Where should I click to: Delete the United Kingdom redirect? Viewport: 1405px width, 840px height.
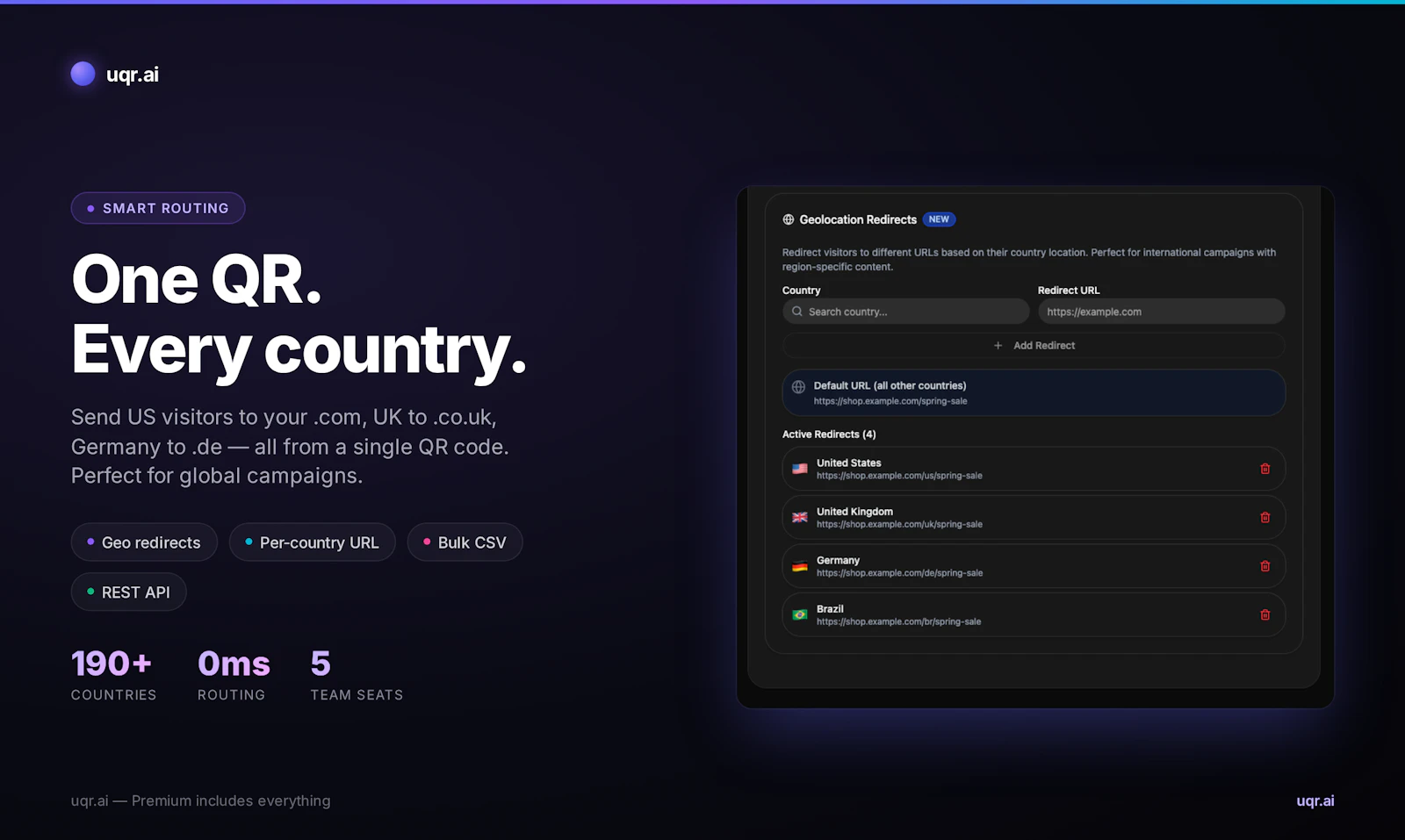(x=1265, y=518)
